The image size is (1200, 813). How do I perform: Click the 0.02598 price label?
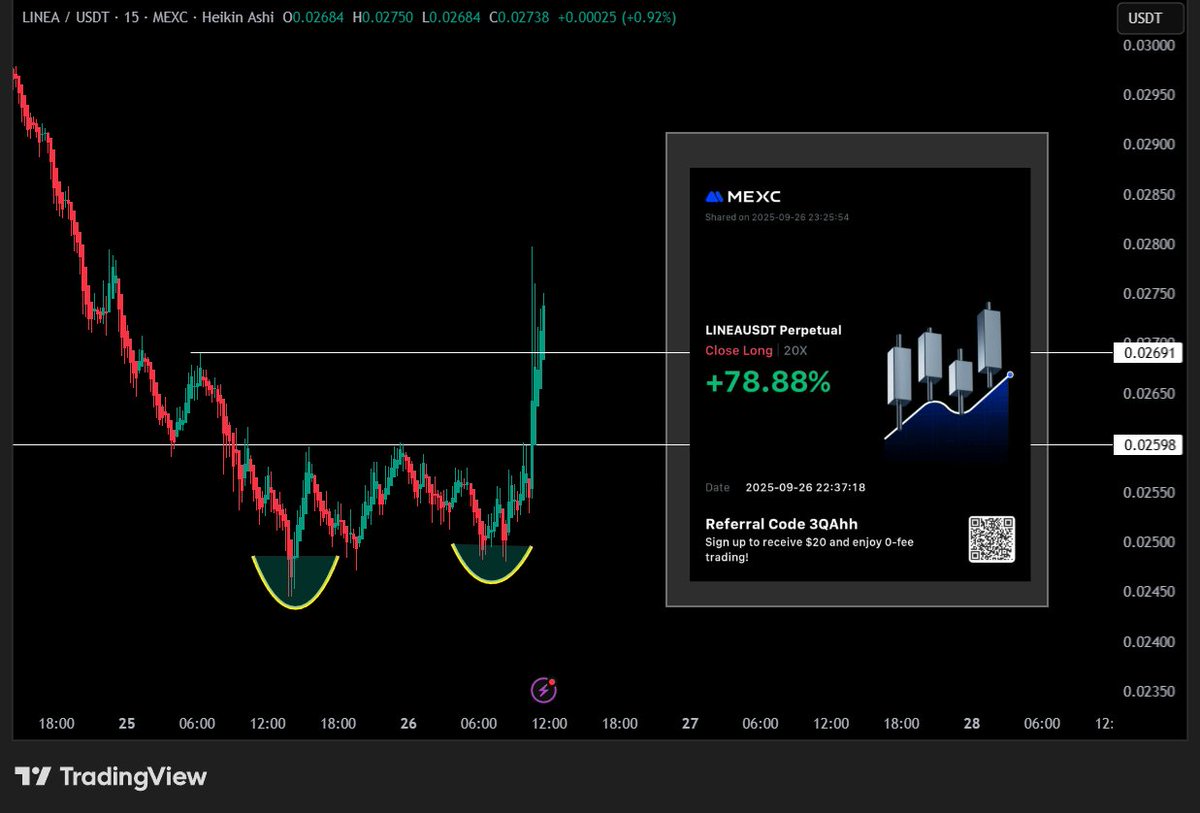(1148, 444)
